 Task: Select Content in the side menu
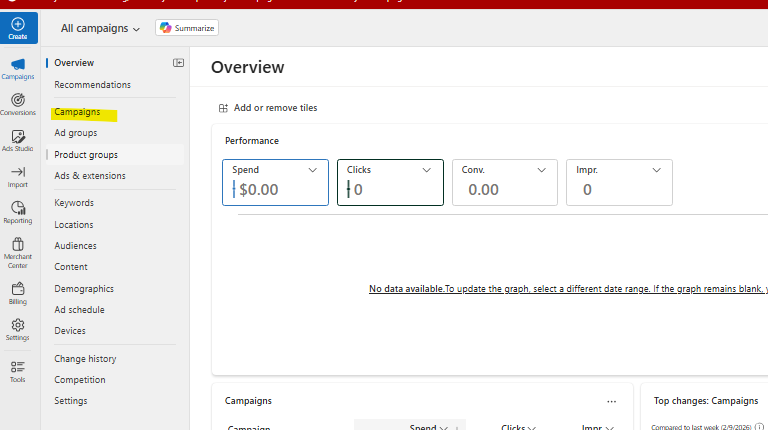(x=71, y=266)
